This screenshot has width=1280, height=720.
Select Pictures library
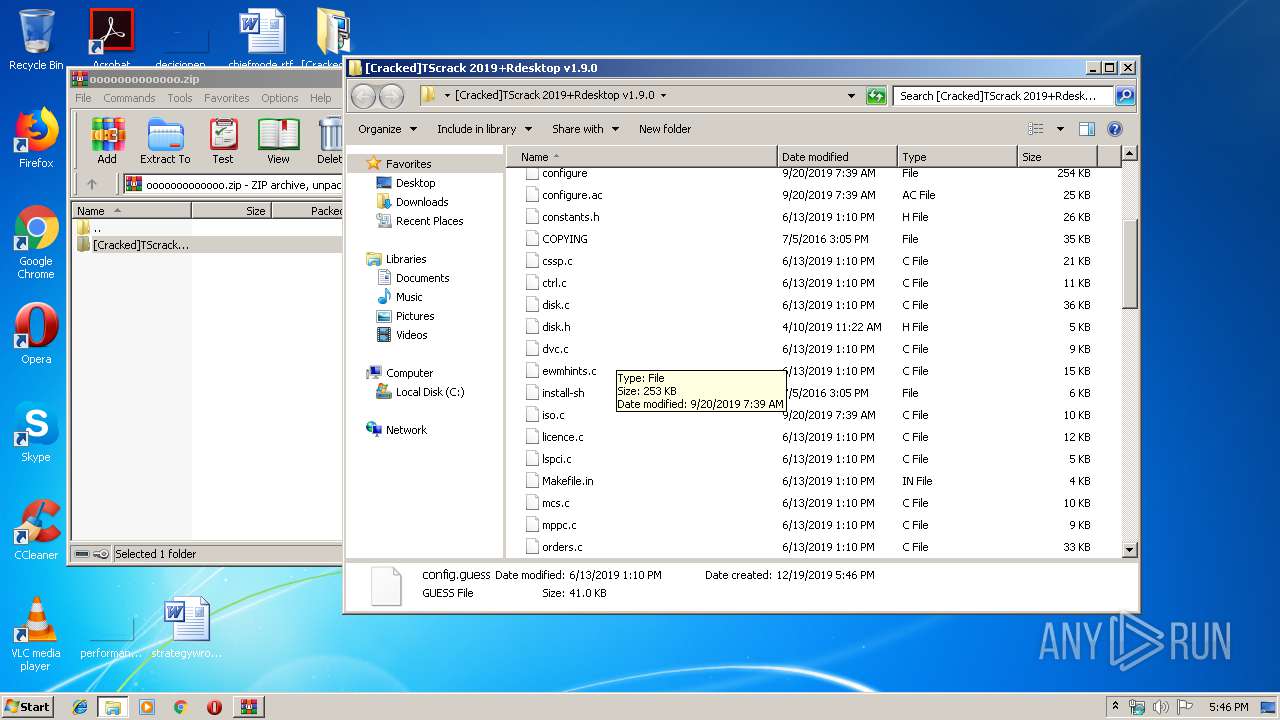[414, 316]
